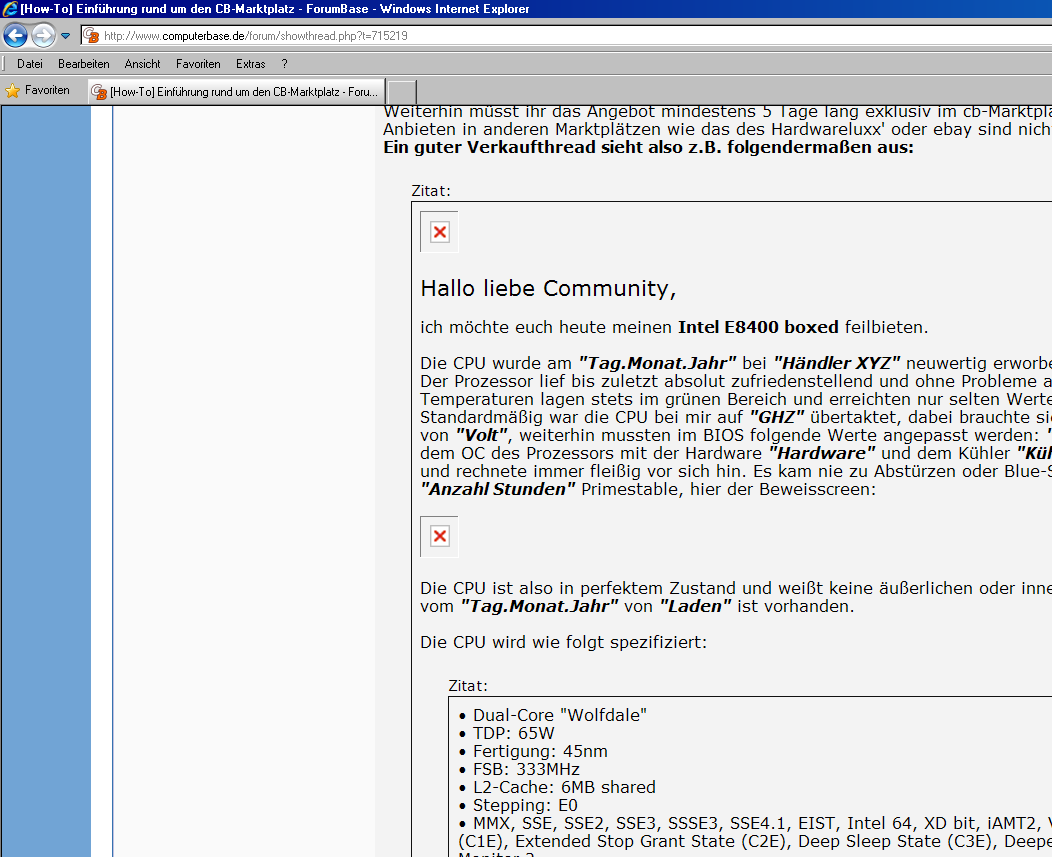Click the Favoriten star icon

12,91
